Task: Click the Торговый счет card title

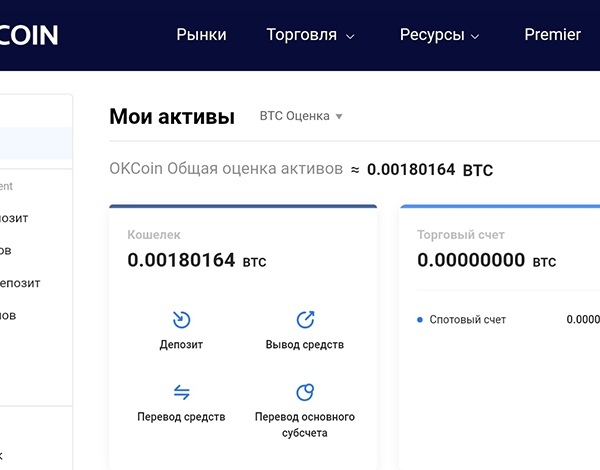Action: [460, 235]
